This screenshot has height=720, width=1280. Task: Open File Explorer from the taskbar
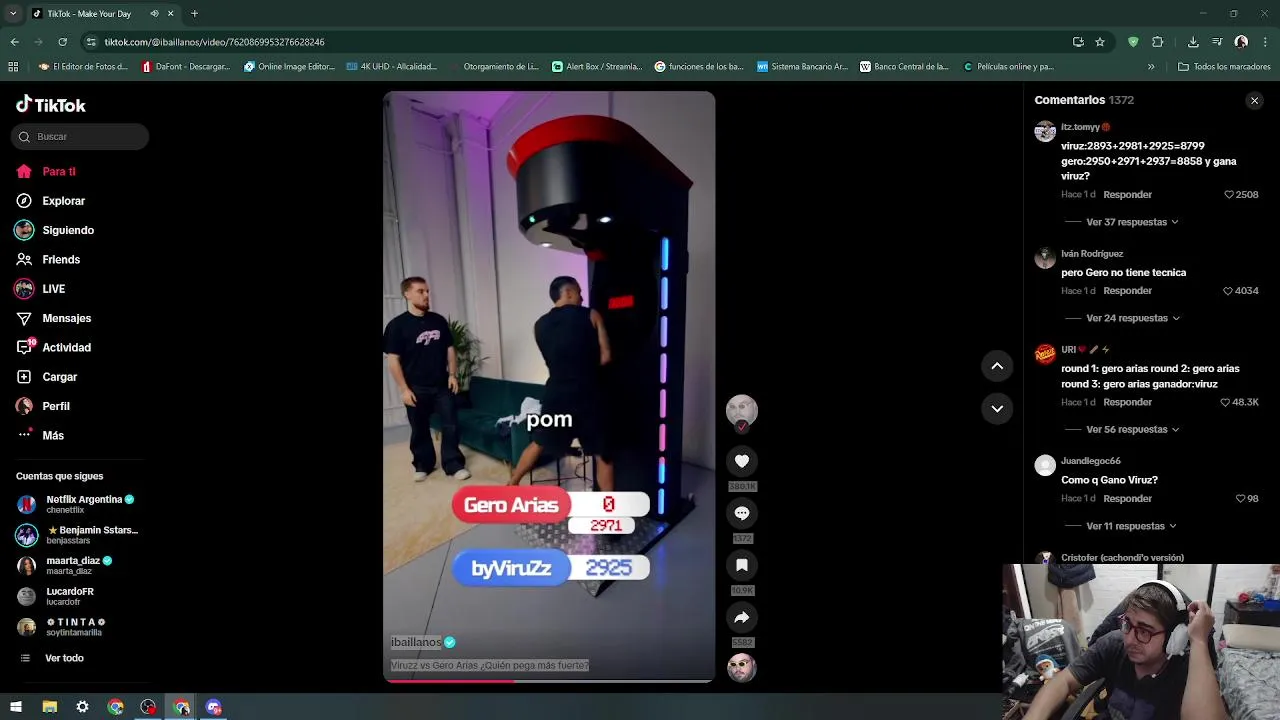click(x=49, y=707)
